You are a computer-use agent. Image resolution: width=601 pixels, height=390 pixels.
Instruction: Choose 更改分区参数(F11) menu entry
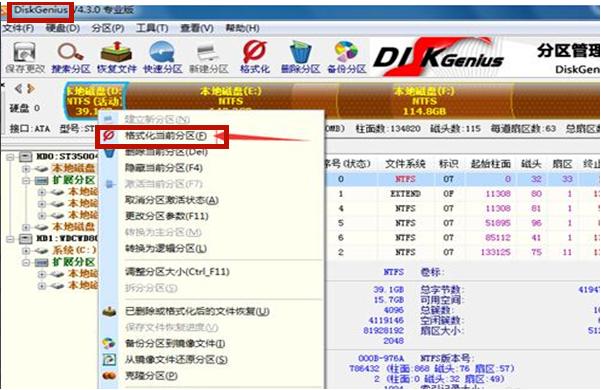point(167,216)
